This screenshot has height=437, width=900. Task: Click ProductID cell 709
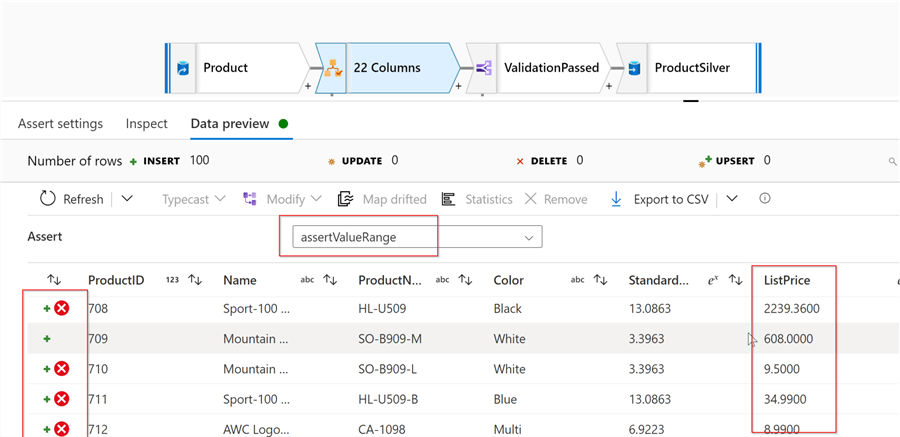(98, 339)
